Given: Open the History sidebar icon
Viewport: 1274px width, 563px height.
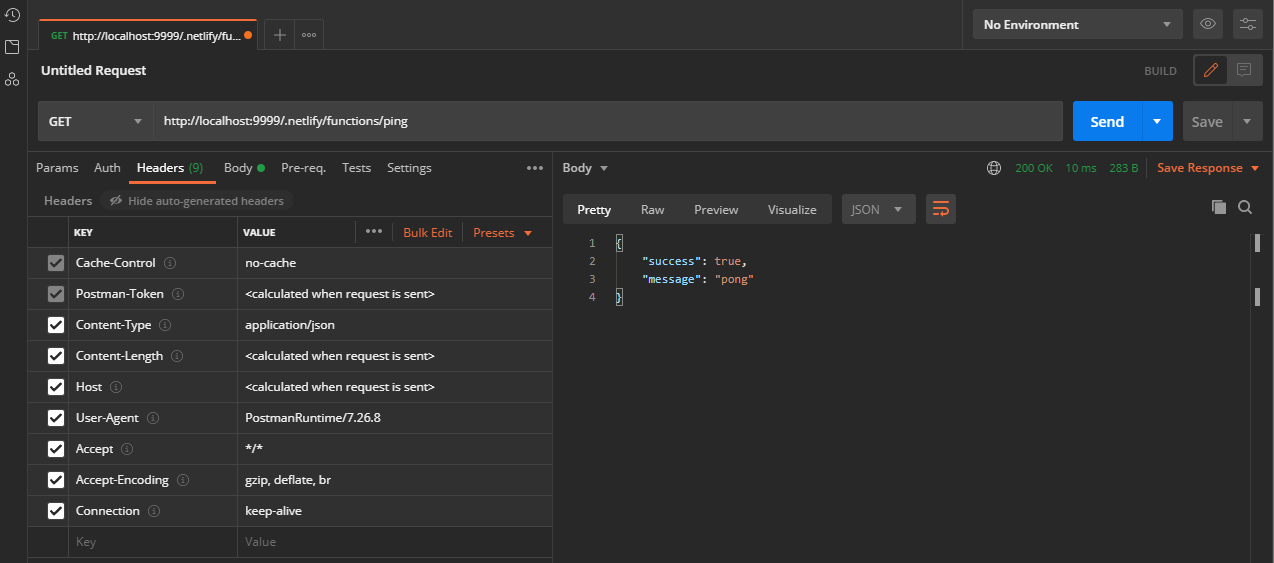Looking at the screenshot, I should click(x=12, y=15).
